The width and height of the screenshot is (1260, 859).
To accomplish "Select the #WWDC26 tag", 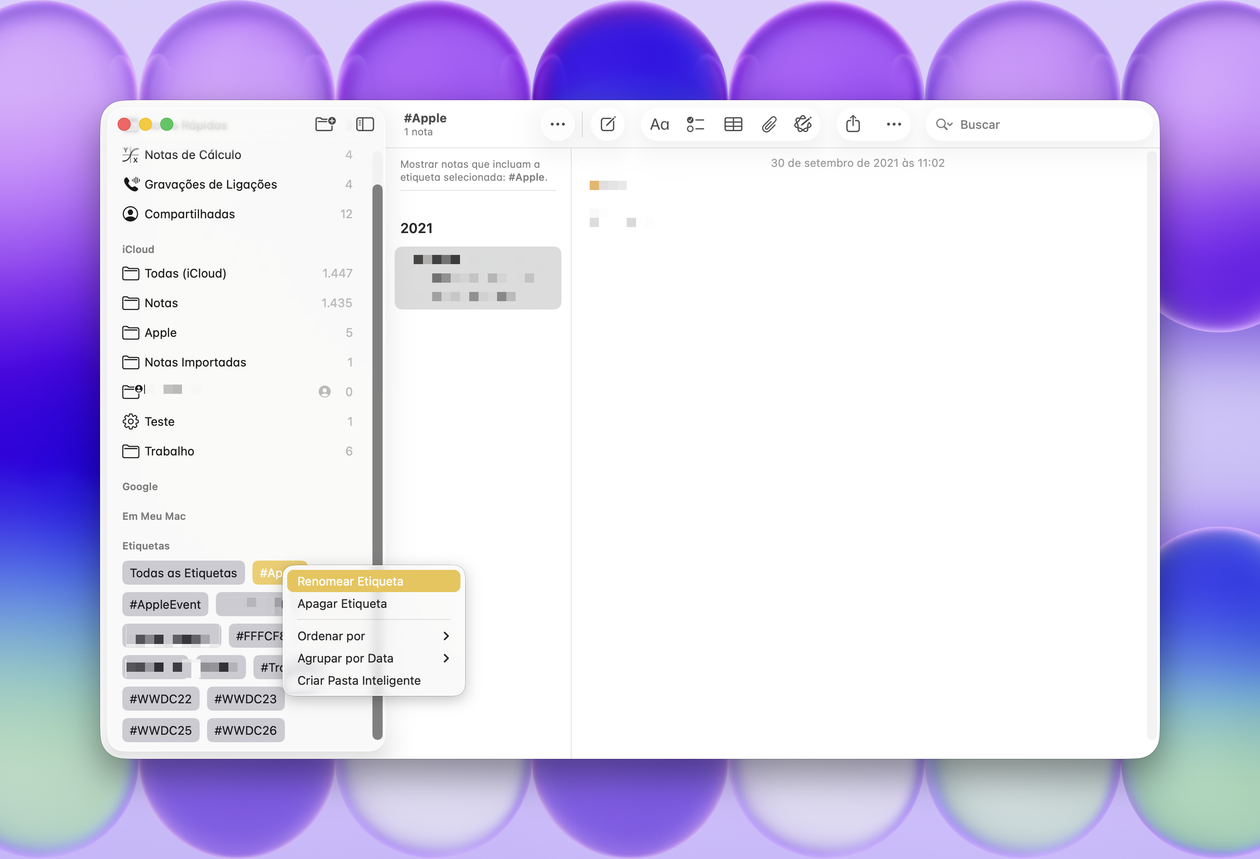I will pos(245,730).
